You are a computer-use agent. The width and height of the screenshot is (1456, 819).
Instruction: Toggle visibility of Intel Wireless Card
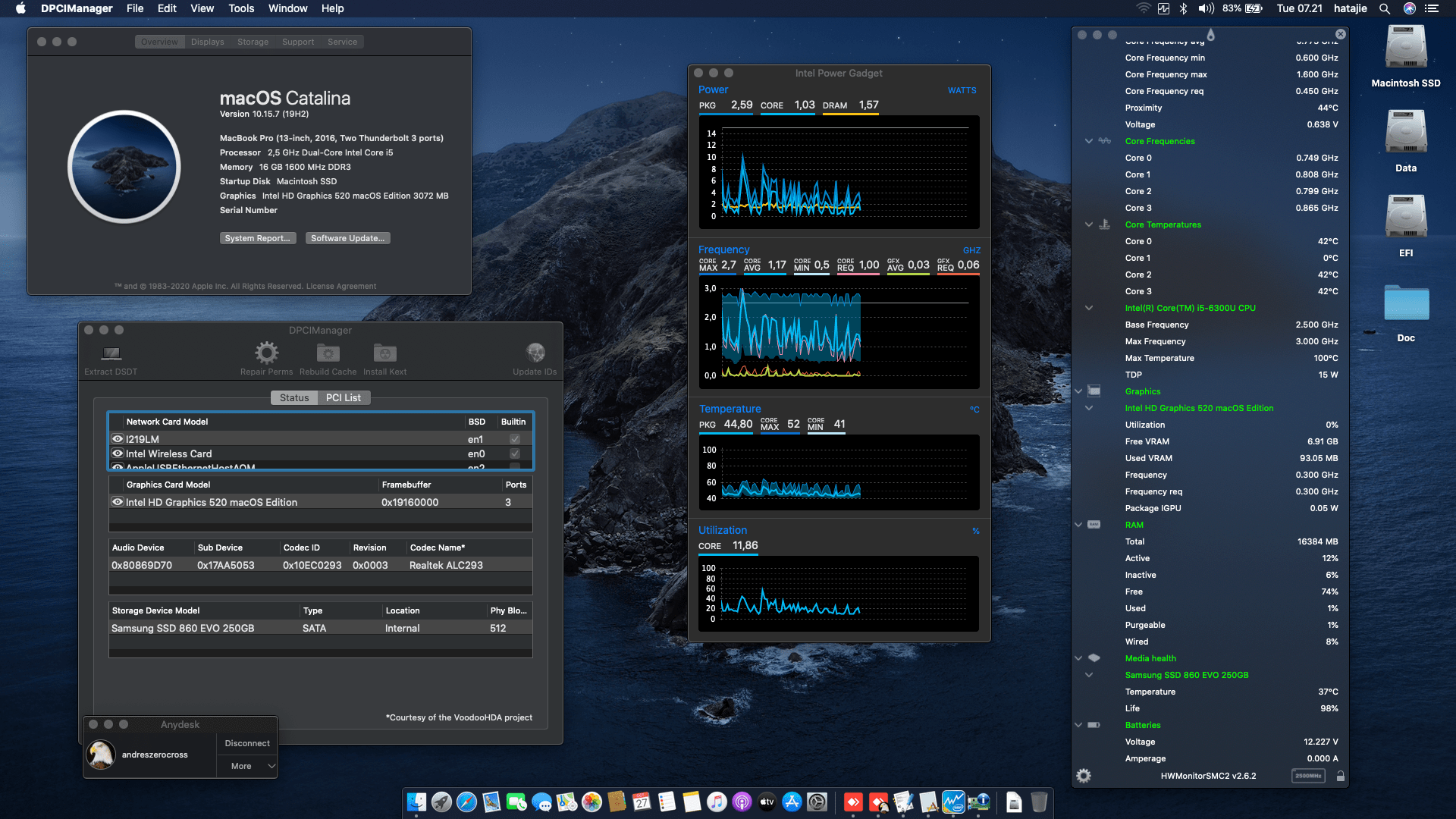click(118, 453)
